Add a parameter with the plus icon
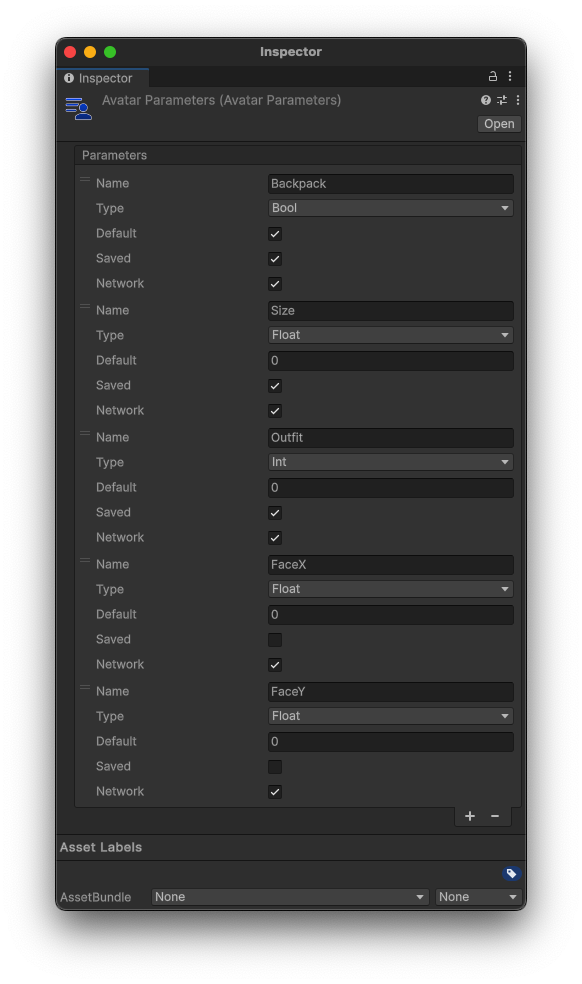The width and height of the screenshot is (582, 984). 470,816
